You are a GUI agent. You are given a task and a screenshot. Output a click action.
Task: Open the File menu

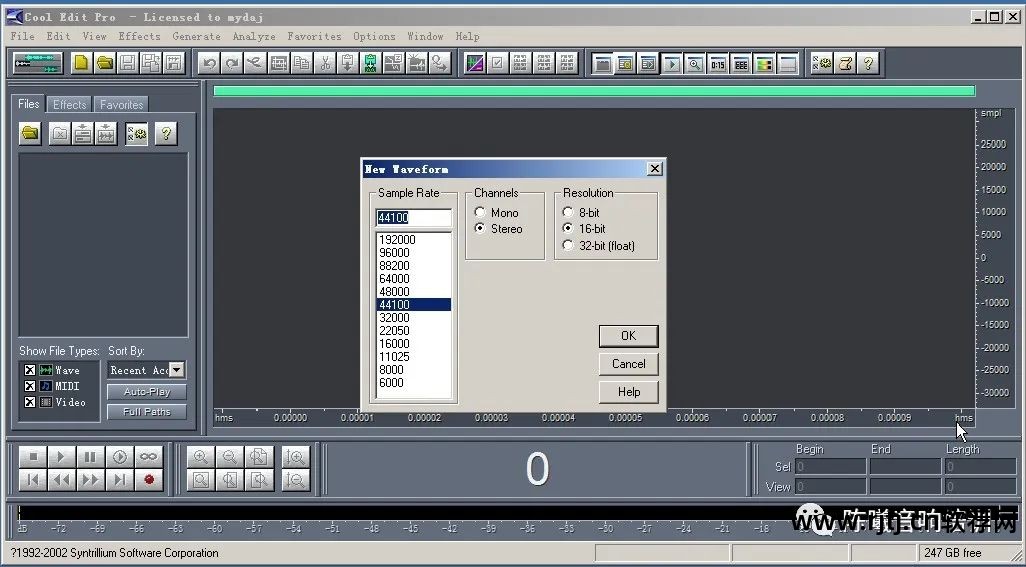click(x=22, y=36)
